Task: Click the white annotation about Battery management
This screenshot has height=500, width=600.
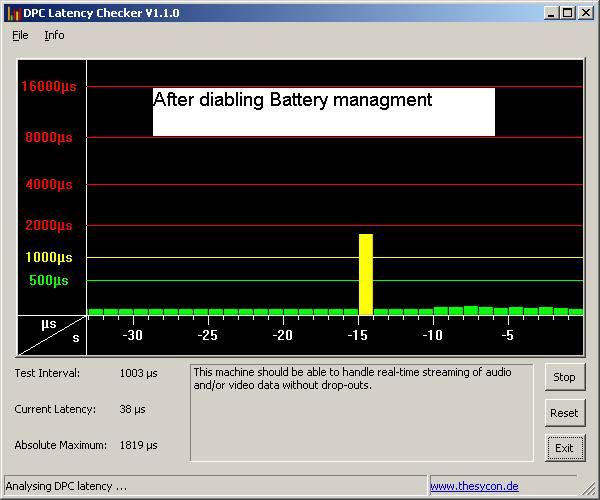Action: [323, 111]
